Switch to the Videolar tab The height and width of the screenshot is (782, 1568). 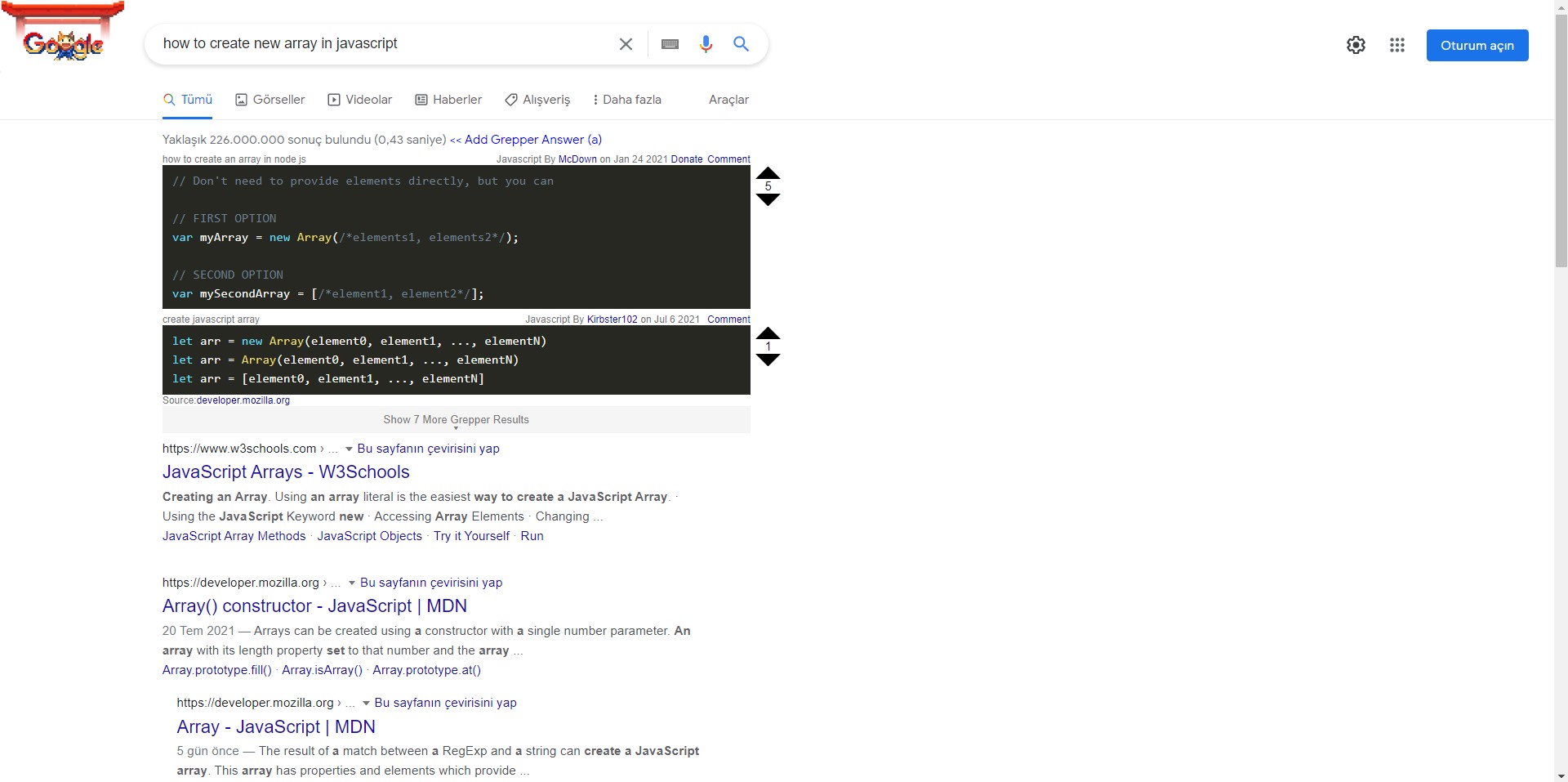pyautogui.click(x=359, y=100)
